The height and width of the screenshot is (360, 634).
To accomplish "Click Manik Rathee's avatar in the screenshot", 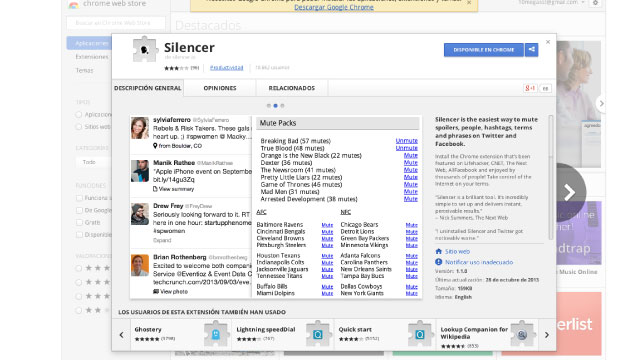I will pos(140,171).
